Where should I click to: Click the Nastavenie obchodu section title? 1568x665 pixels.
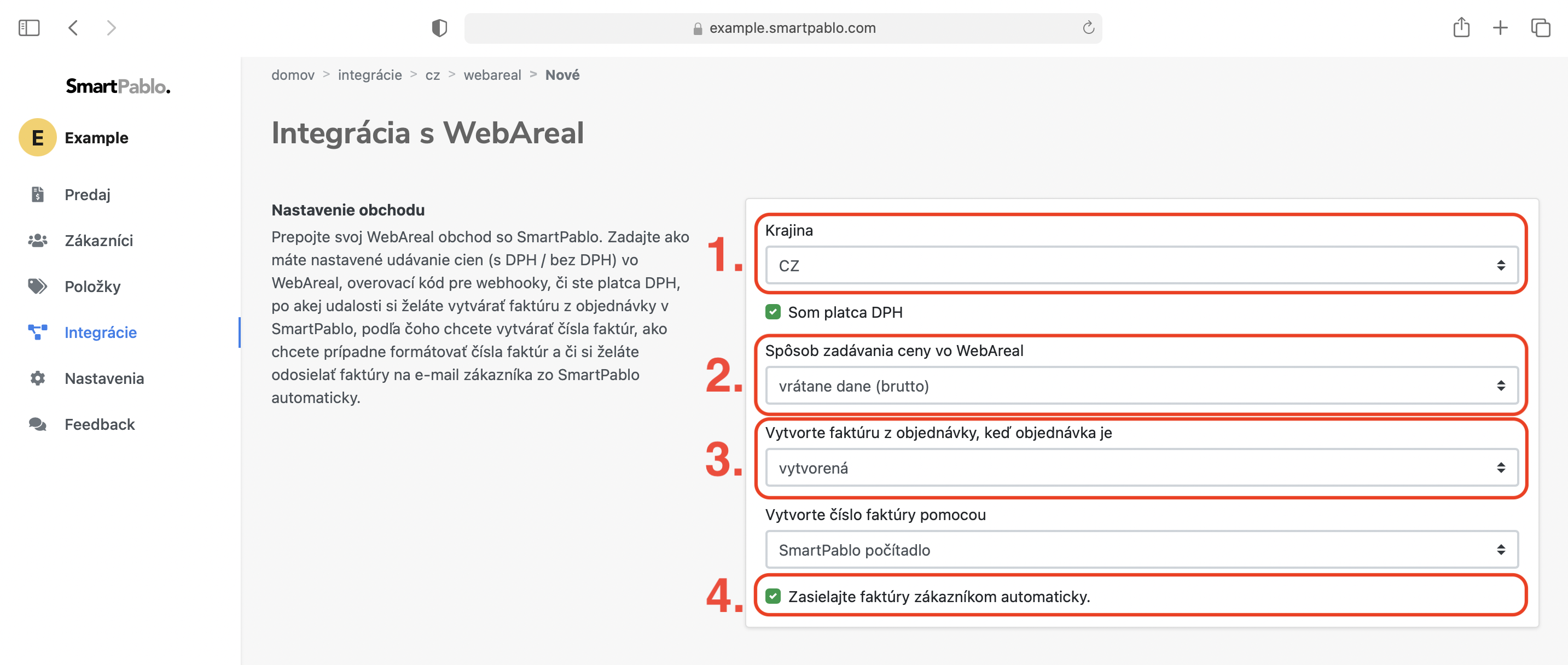[x=347, y=210]
